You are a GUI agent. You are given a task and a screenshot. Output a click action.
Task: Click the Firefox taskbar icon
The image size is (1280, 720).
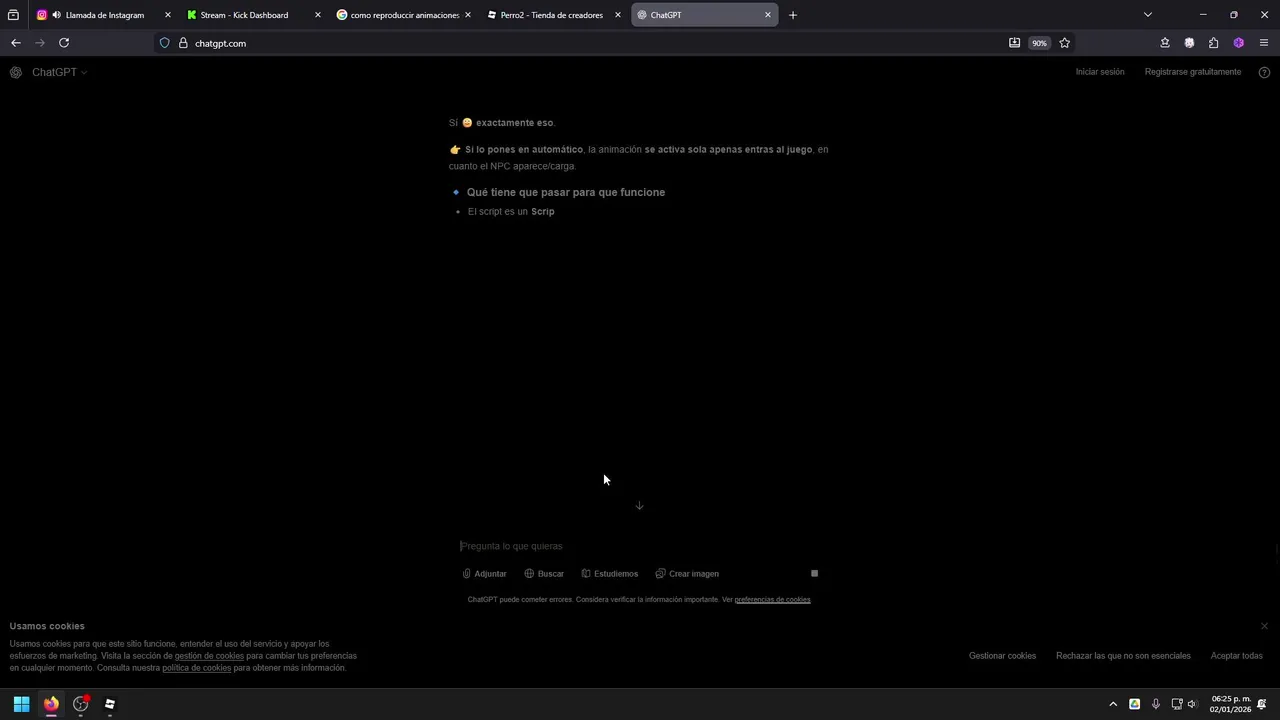51,704
